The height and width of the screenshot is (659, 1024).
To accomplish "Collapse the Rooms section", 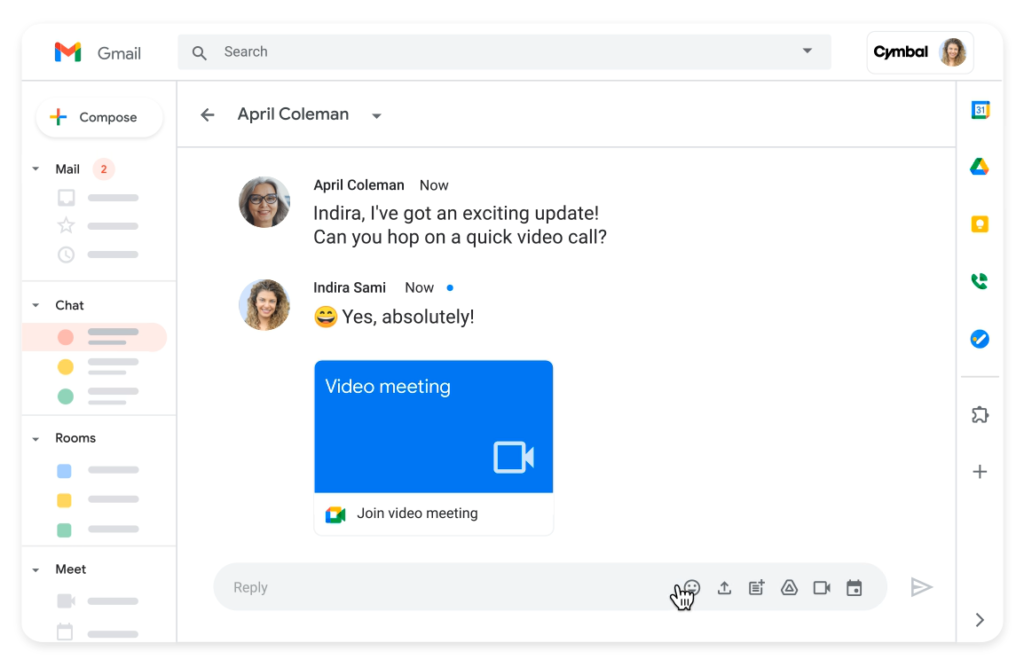I will click(37, 438).
